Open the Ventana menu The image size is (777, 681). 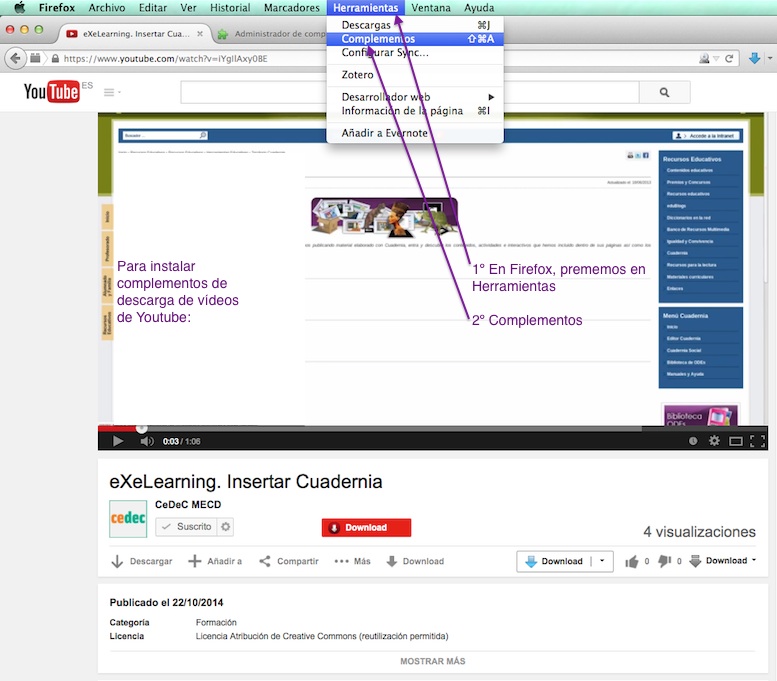coord(431,7)
